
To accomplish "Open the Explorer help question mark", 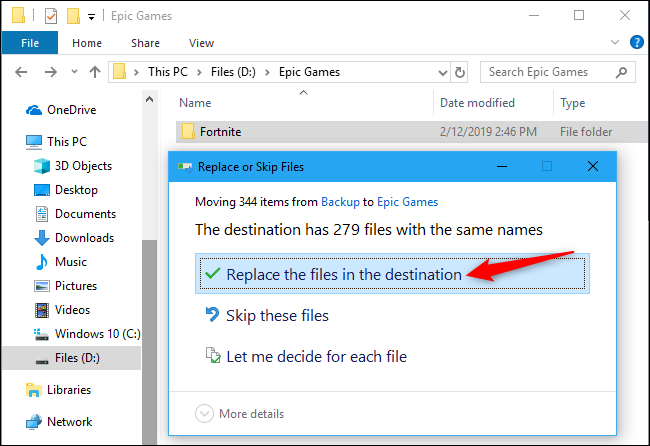I will (636, 42).
